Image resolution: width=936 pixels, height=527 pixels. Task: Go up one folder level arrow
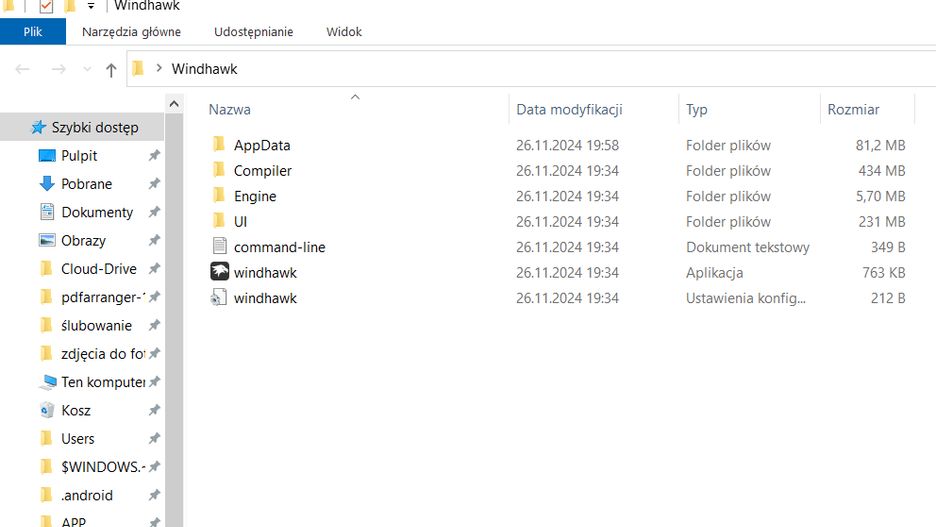pyautogui.click(x=111, y=69)
